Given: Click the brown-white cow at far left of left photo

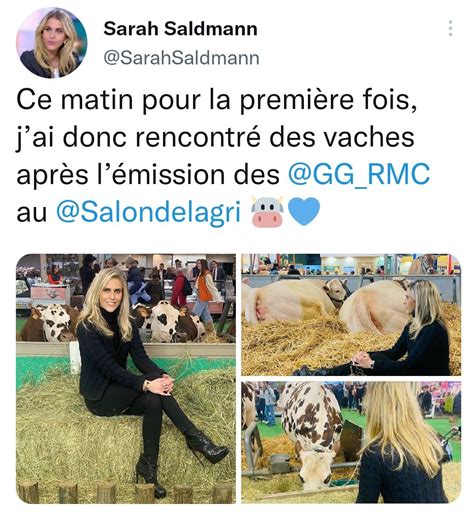Looking at the screenshot, I should [x=50, y=323].
